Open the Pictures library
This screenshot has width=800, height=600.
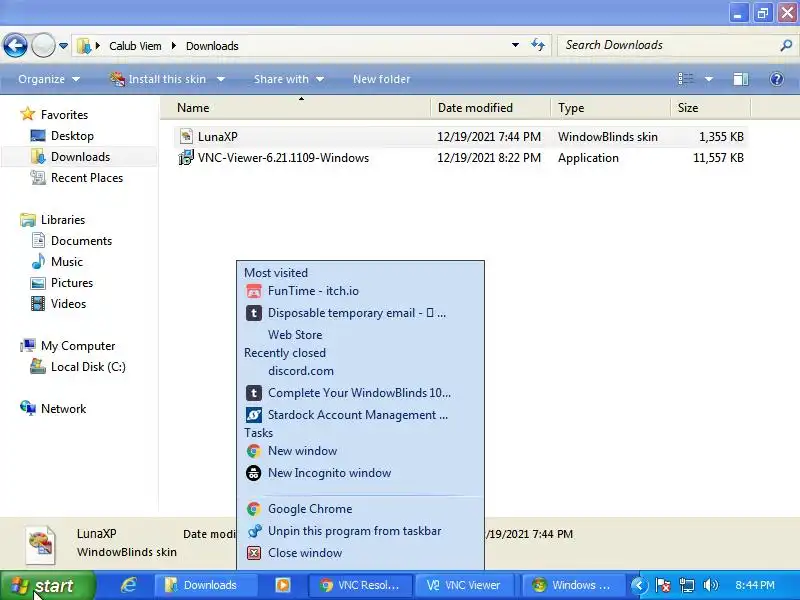[72, 282]
